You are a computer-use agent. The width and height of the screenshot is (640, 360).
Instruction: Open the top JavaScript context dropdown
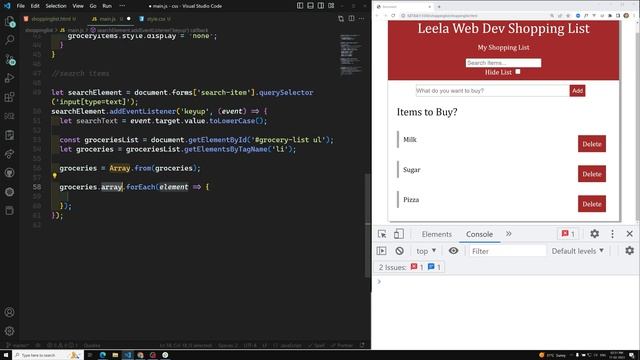426,251
